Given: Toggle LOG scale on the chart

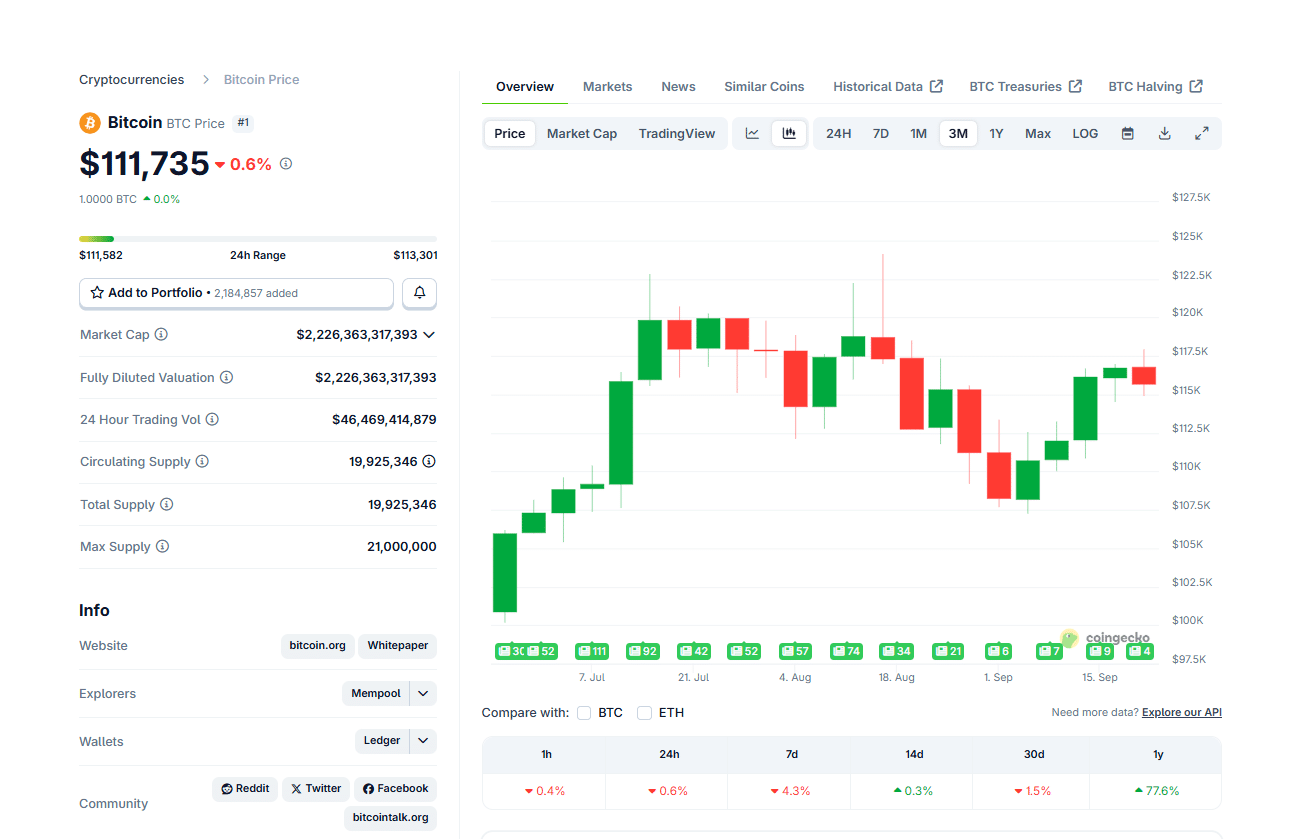Looking at the screenshot, I should pyautogui.click(x=1085, y=133).
